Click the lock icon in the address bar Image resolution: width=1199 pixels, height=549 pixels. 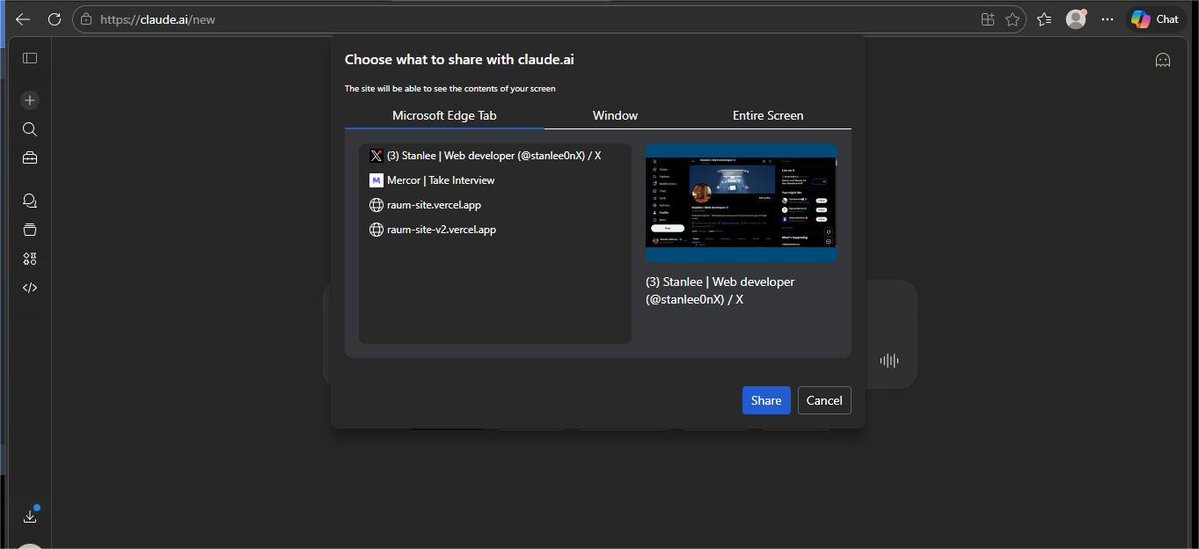tap(86, 19)
